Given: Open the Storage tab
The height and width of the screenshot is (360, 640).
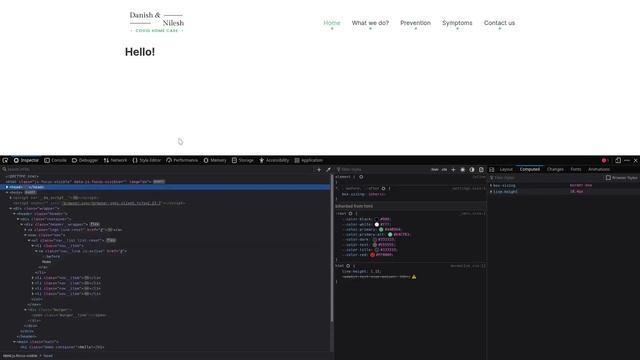Looking at the screenshot, I should click(243, 160).
